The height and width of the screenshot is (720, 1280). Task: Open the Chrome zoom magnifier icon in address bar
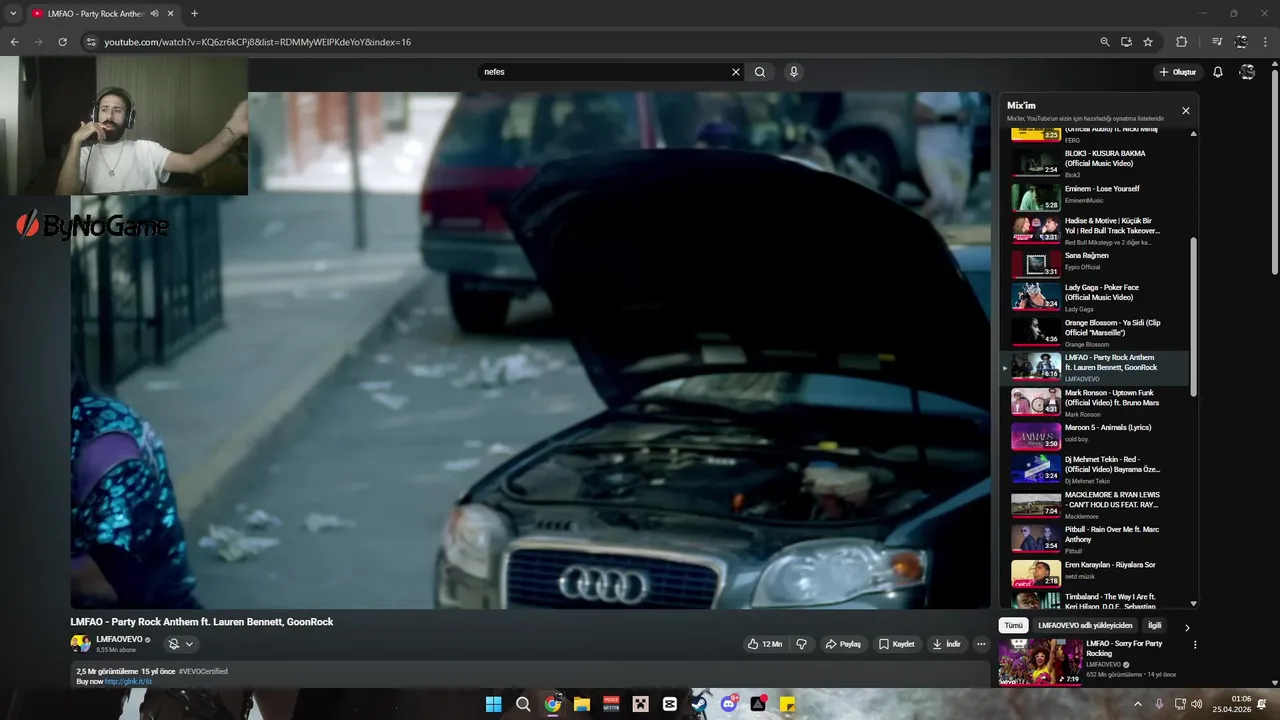[x=1105, y=42]
